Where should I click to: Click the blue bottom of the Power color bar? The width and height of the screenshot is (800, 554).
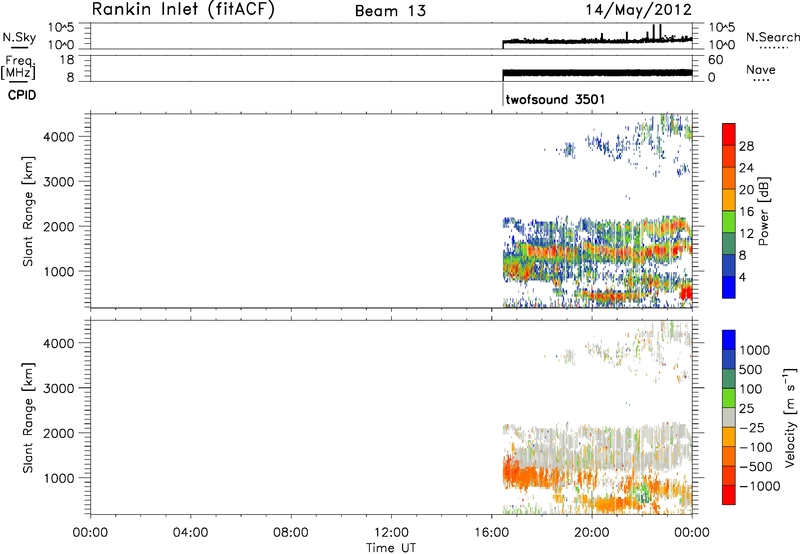click(729, 287)
